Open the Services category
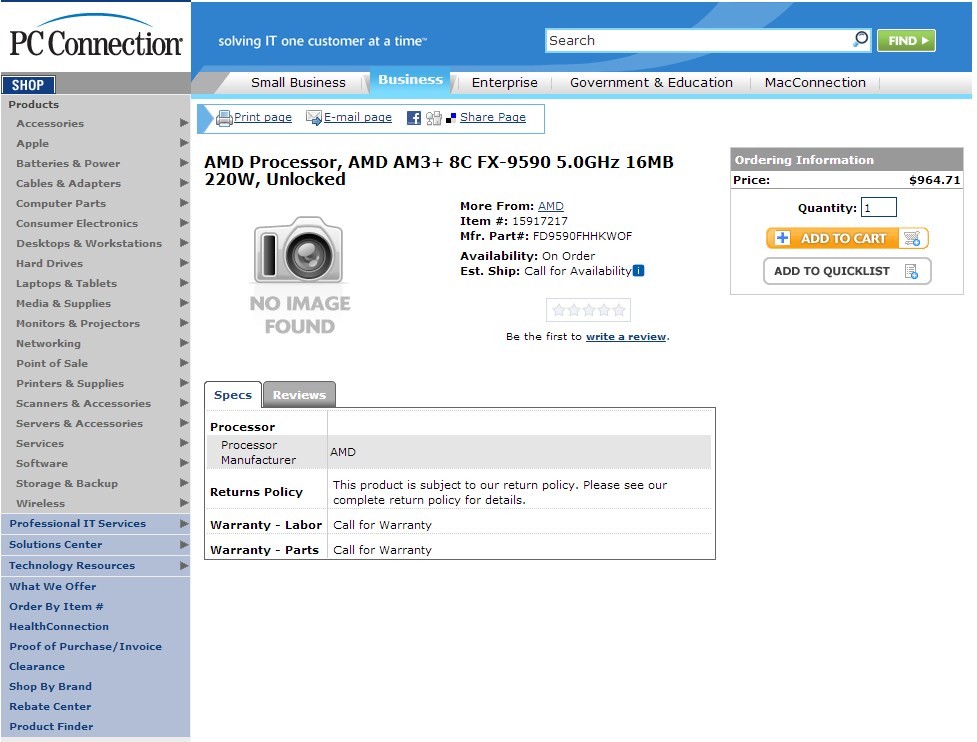The image size is (977, 742). 40,443
